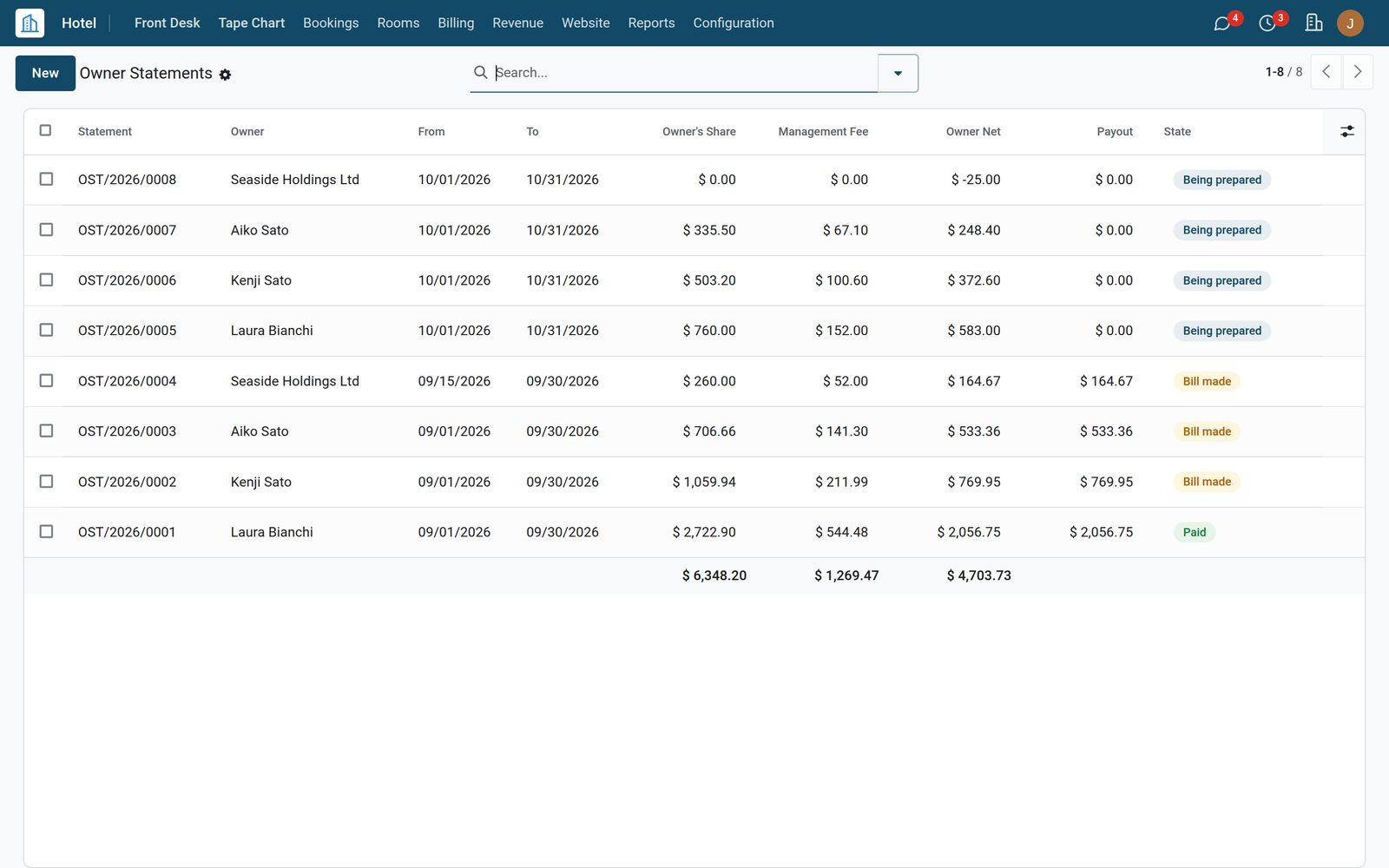The height and width of the screenshot is (868, 1389).
Task: Open the Website menu
Action: click(586, 23)
